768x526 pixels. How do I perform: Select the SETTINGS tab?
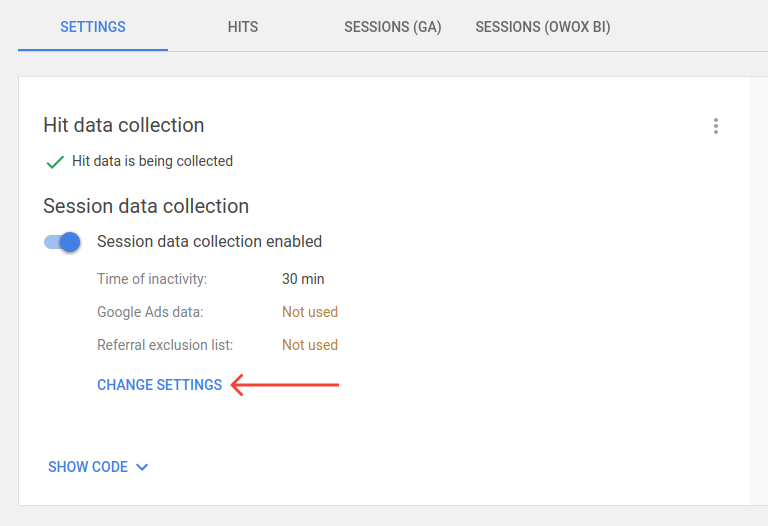tap(93, 26)
